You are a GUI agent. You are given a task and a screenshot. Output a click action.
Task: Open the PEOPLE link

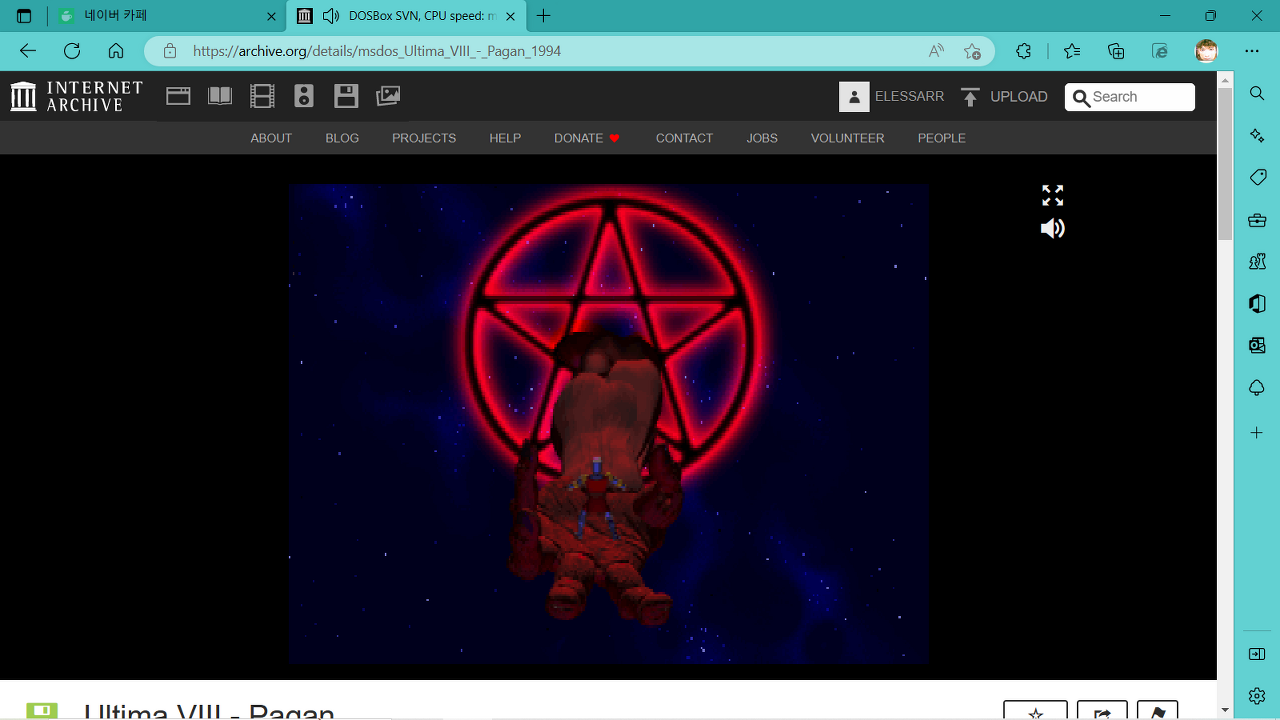tap(942, 138)
